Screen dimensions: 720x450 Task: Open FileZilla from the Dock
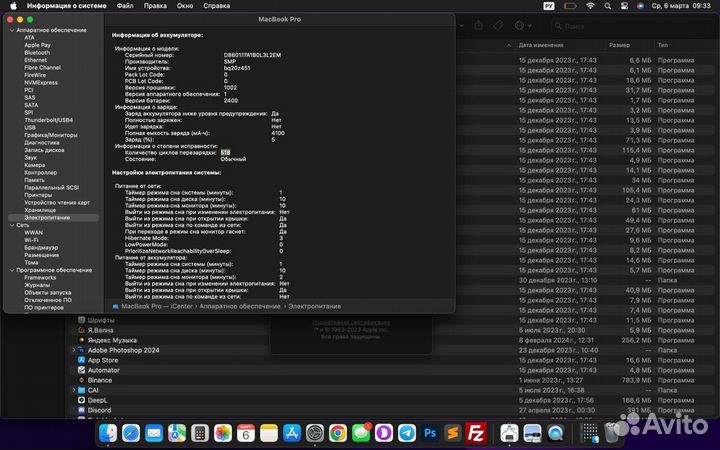pyautogui.click(x=476, y=433)
